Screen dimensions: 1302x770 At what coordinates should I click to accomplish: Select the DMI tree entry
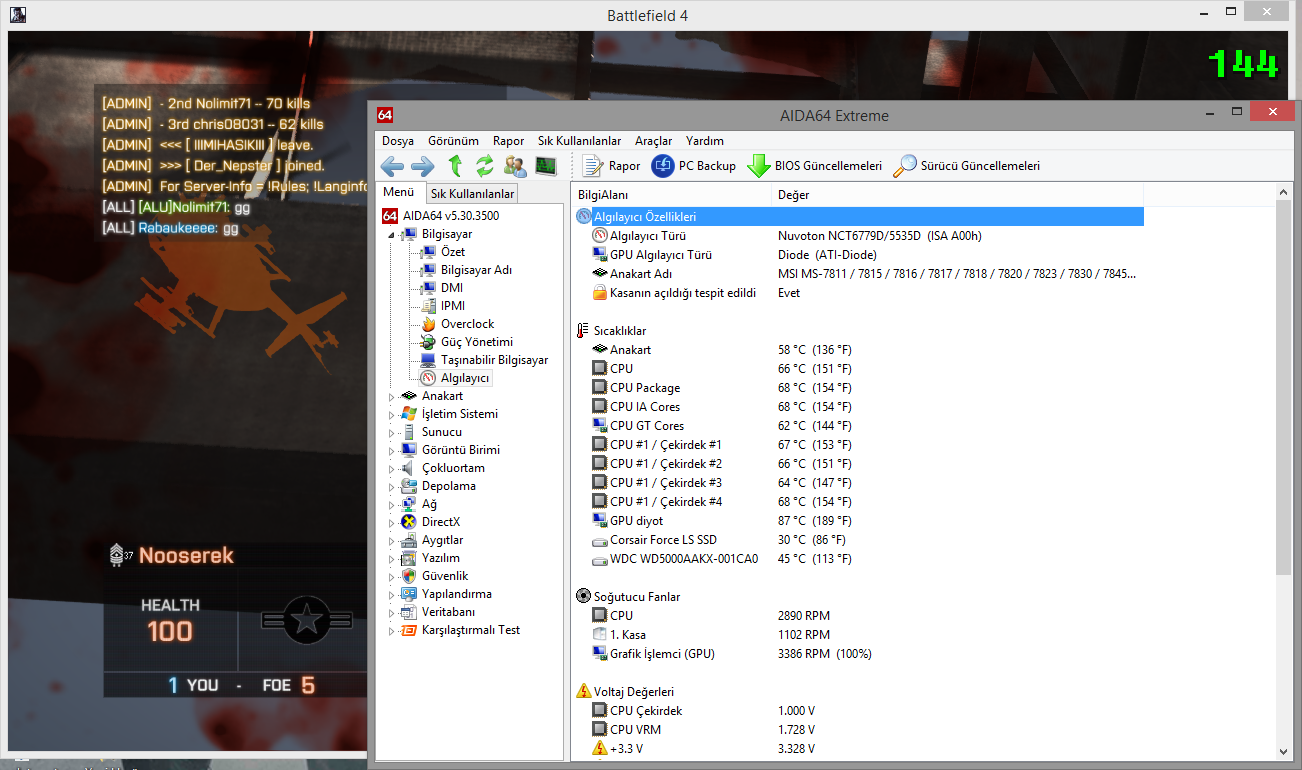[x=451, y=288]
